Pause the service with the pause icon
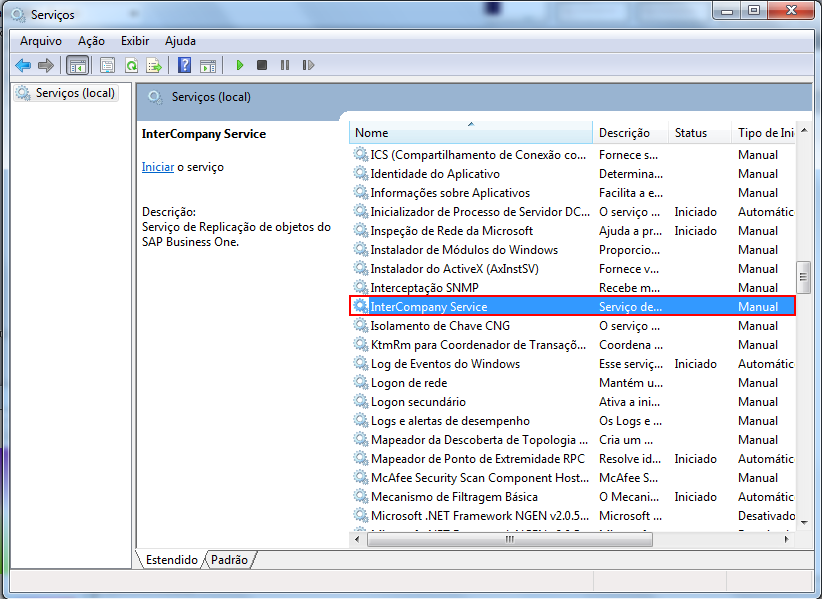The width and height of the screenshot is (822, 599). [x=285, y=65]
